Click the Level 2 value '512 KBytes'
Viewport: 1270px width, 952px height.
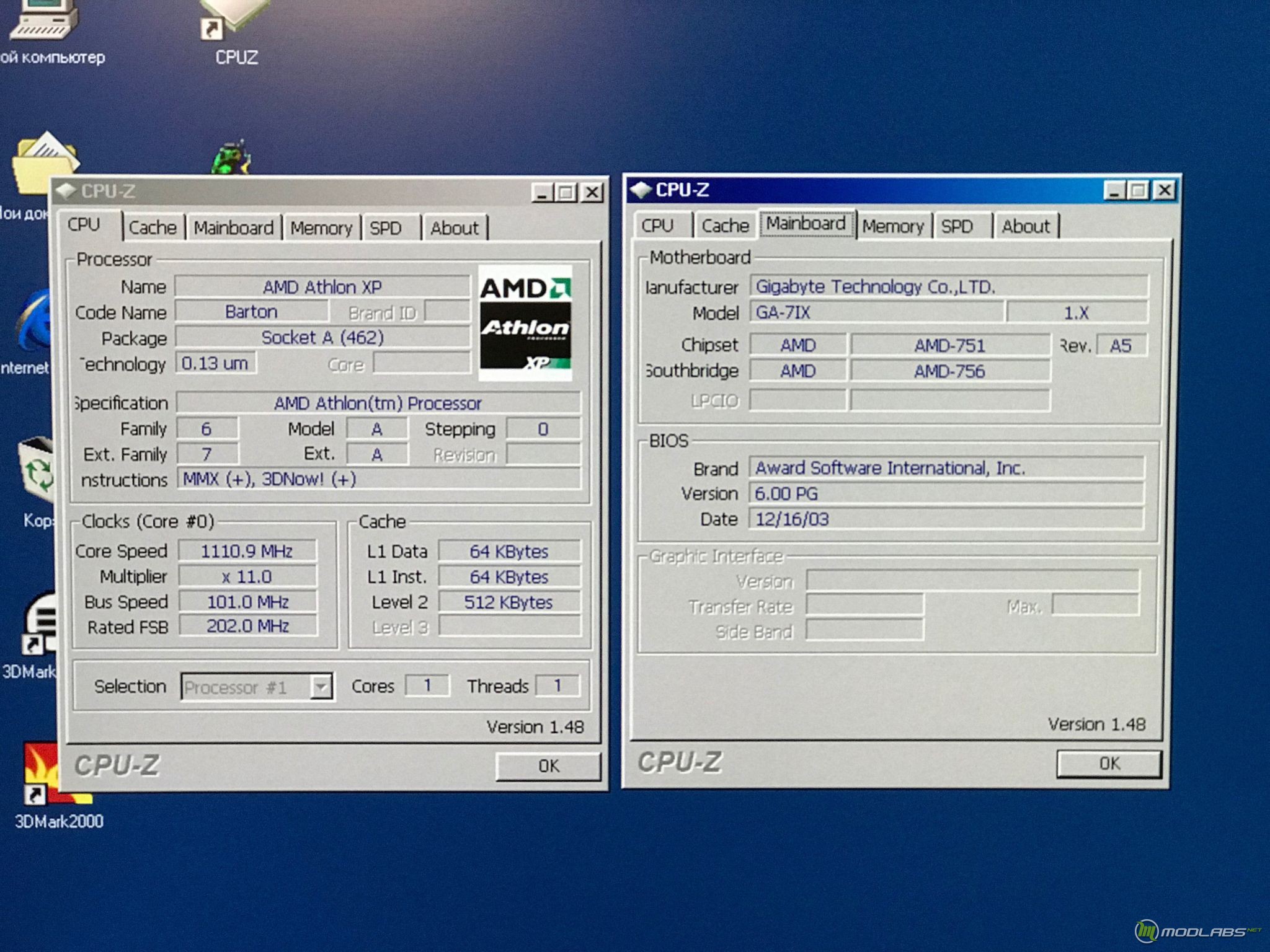click(509, 602)
